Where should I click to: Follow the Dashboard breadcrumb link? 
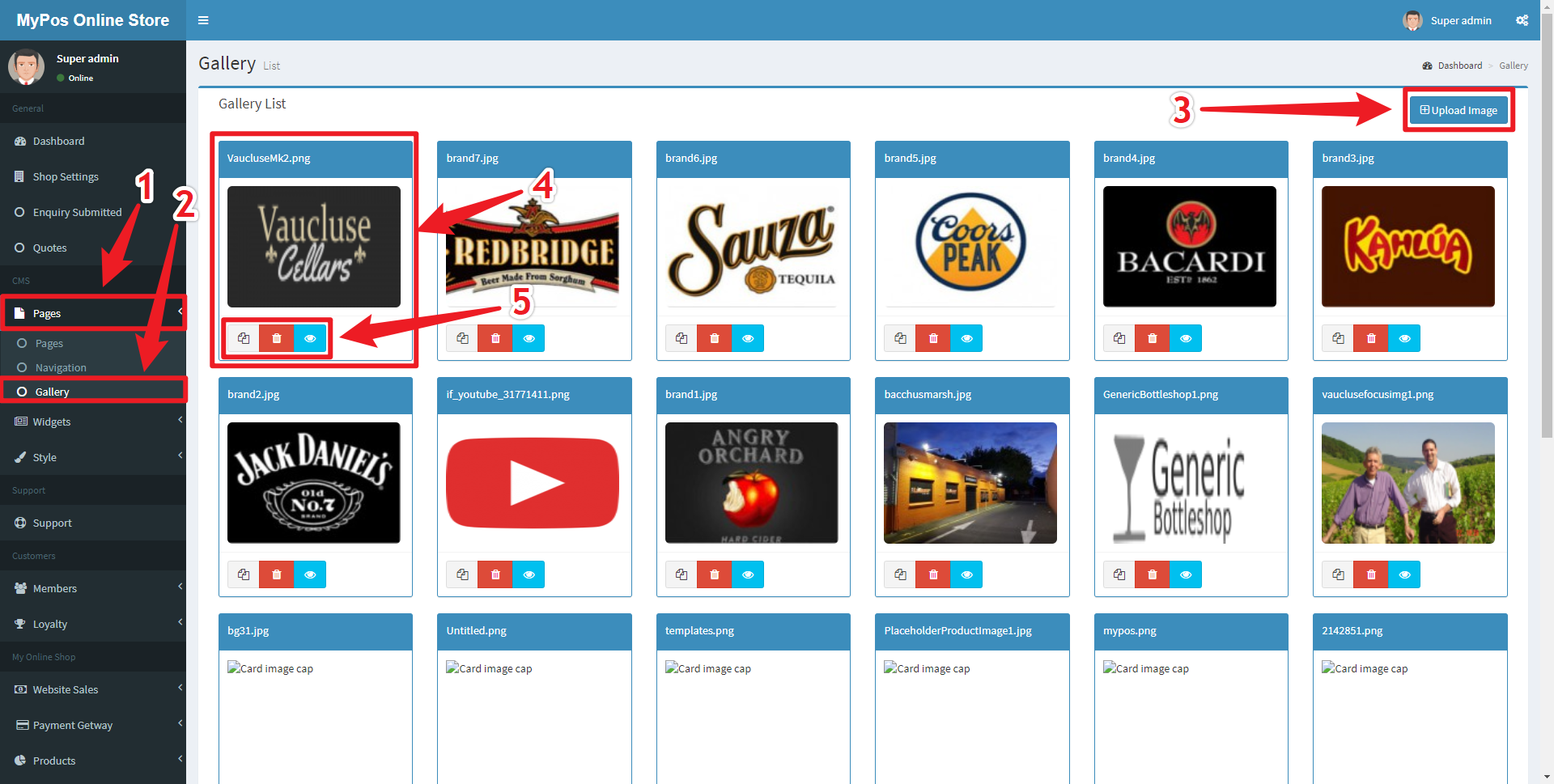(x=1459, y=66)
